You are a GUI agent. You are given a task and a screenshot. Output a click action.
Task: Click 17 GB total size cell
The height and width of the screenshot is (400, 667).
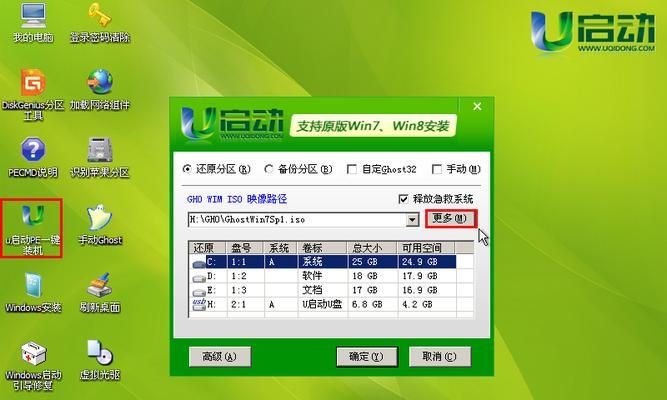[x=365, y=290]
